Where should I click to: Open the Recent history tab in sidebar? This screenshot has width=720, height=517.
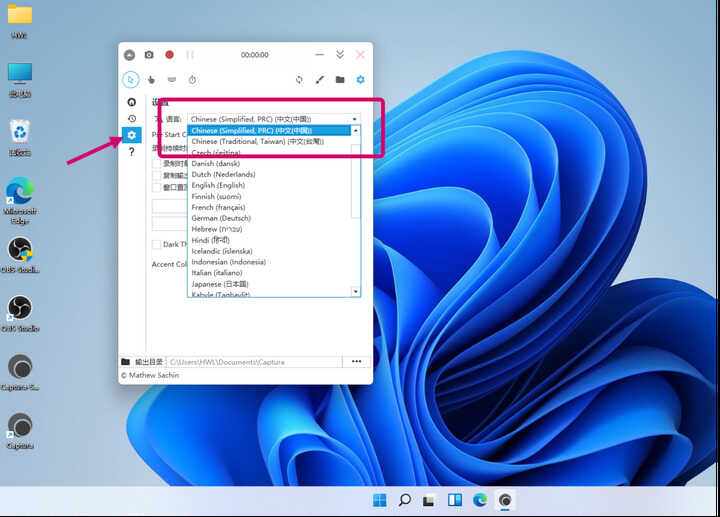[132, 118]
